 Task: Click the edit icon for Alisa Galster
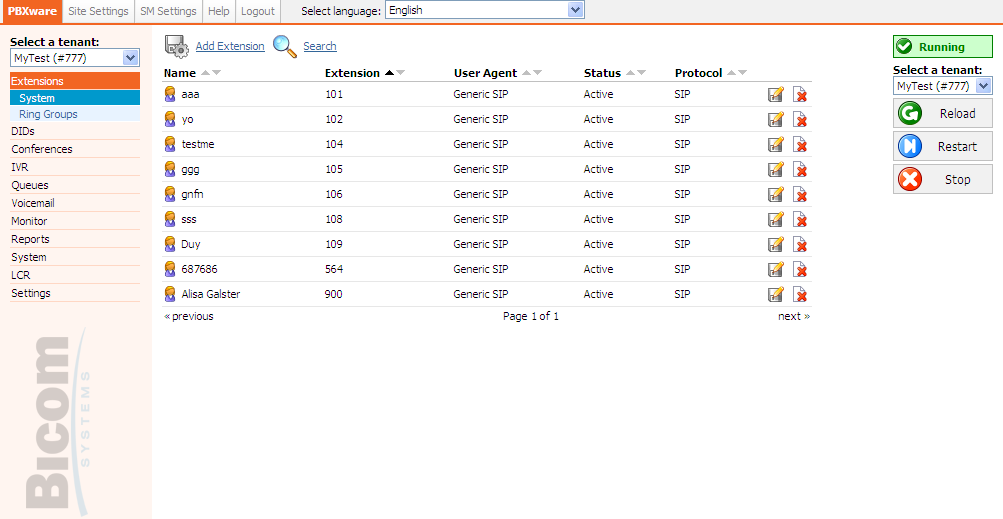click(775, 295)
